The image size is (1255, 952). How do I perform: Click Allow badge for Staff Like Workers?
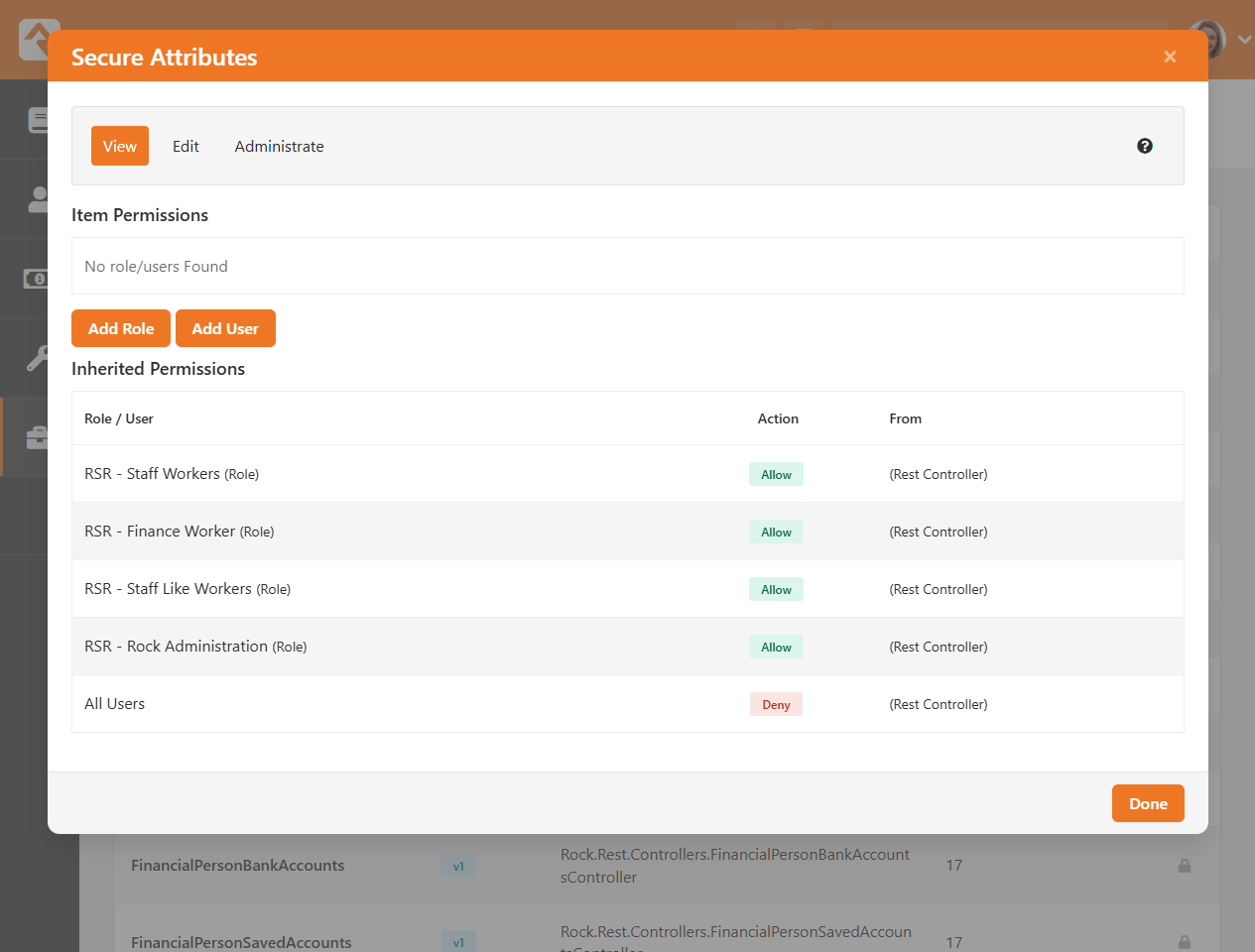coord(776,589)
